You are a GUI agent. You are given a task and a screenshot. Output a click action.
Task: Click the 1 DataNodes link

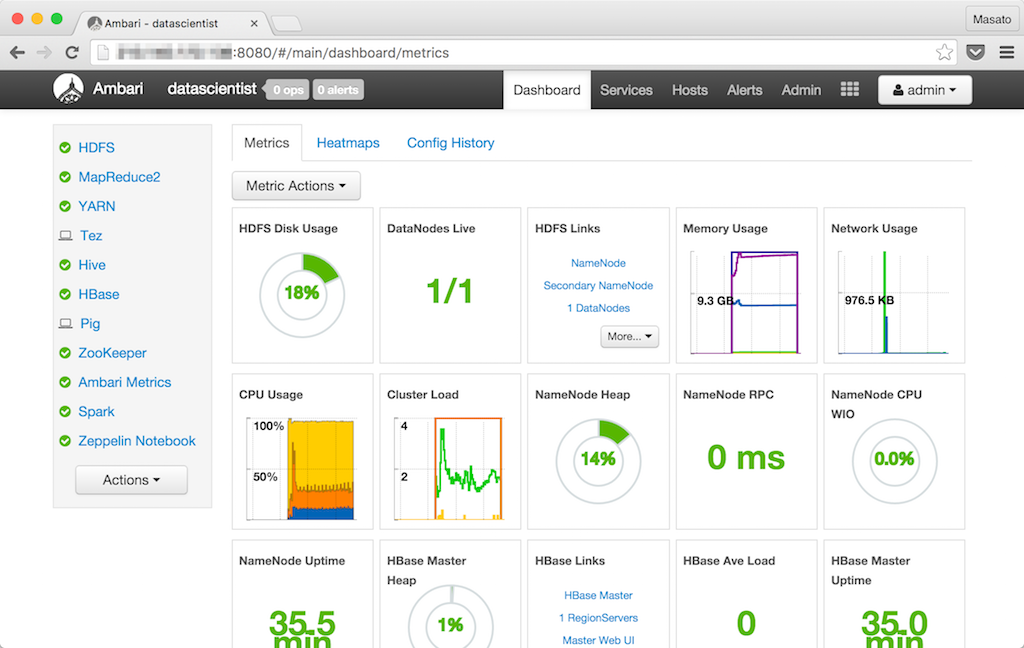click(x=598, y=308)
